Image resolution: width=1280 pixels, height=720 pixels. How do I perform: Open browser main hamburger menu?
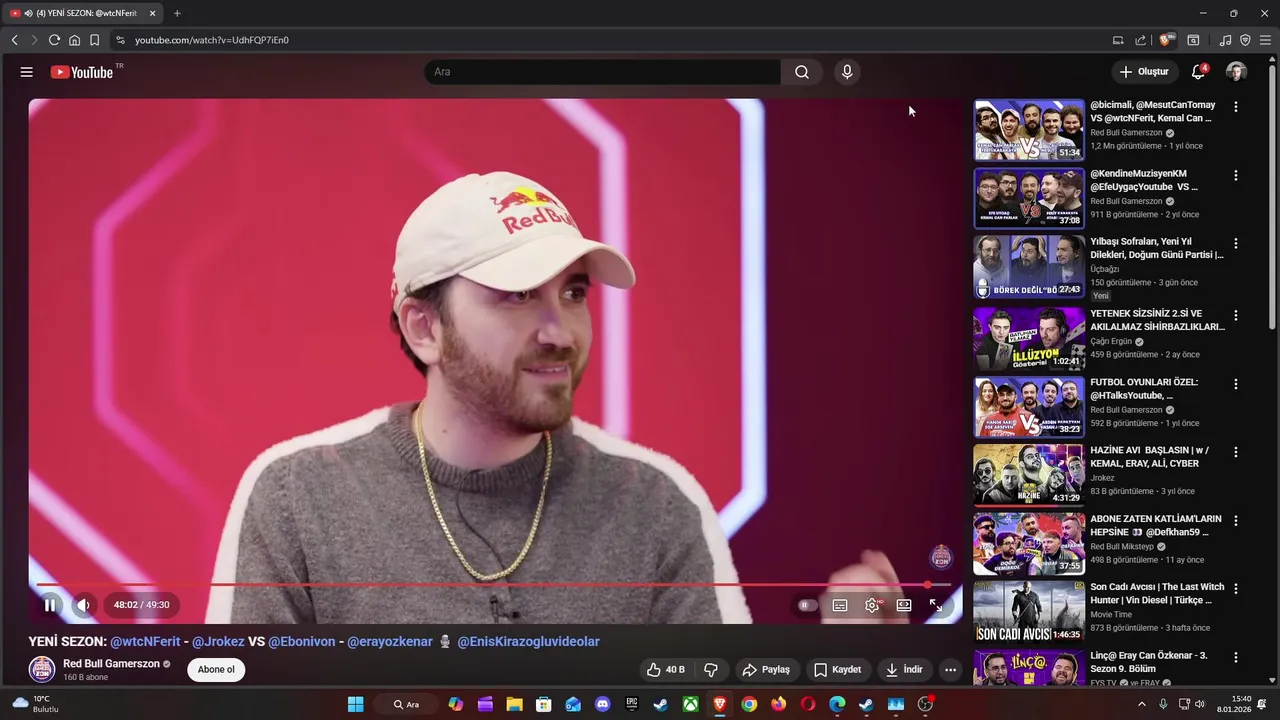(x=1266, y=40)
